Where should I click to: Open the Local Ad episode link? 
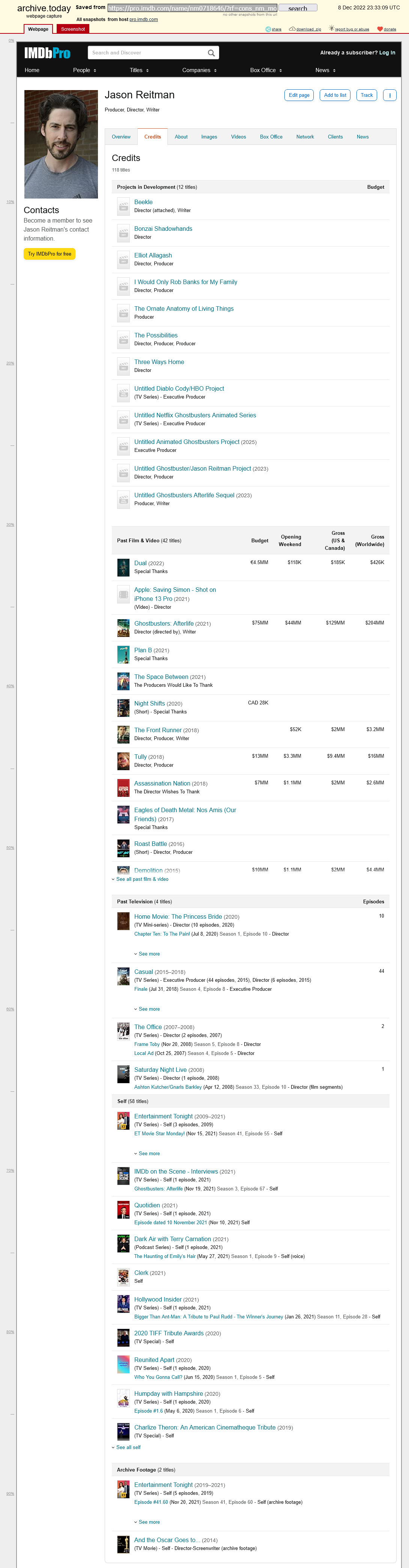[x=144, y=1053]
